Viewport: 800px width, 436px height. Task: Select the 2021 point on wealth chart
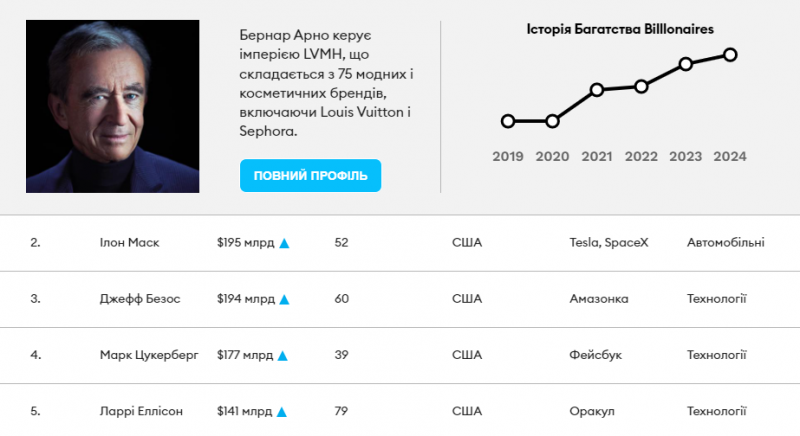[x=597, y=90]
